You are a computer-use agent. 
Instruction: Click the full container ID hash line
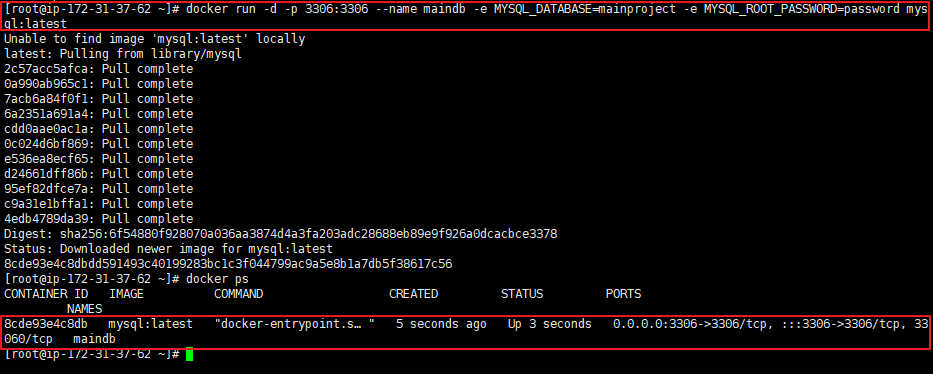point(228,263)
